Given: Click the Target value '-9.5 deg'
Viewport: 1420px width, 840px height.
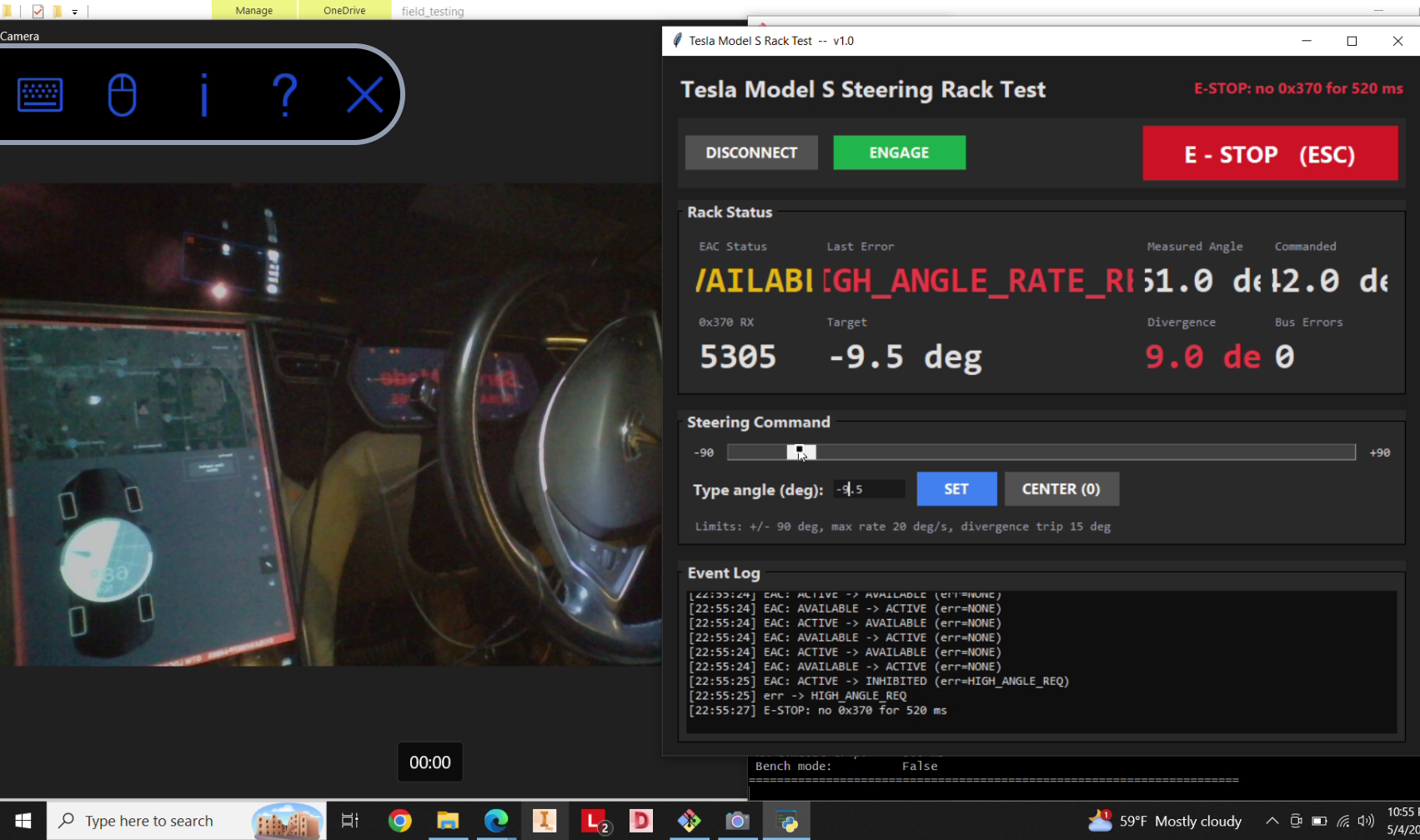Looking at the screenshot, I should point(905,357).
